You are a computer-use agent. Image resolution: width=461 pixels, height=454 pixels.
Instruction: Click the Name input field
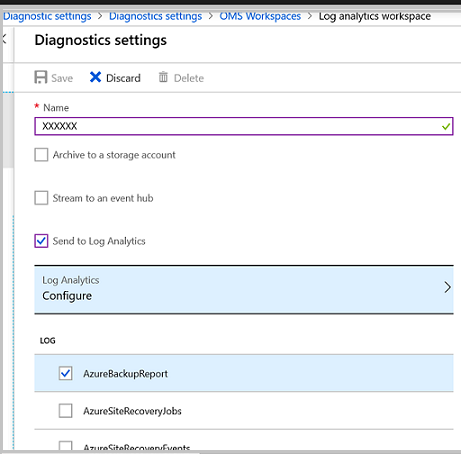tap(244, 126)
